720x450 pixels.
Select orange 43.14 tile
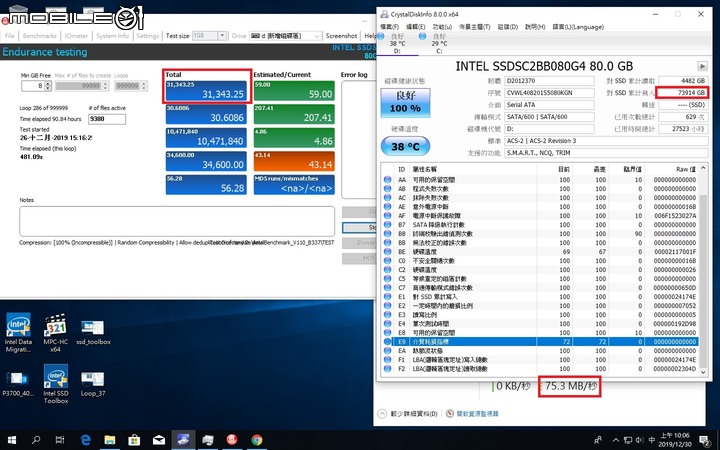click(x=294, y=161)
